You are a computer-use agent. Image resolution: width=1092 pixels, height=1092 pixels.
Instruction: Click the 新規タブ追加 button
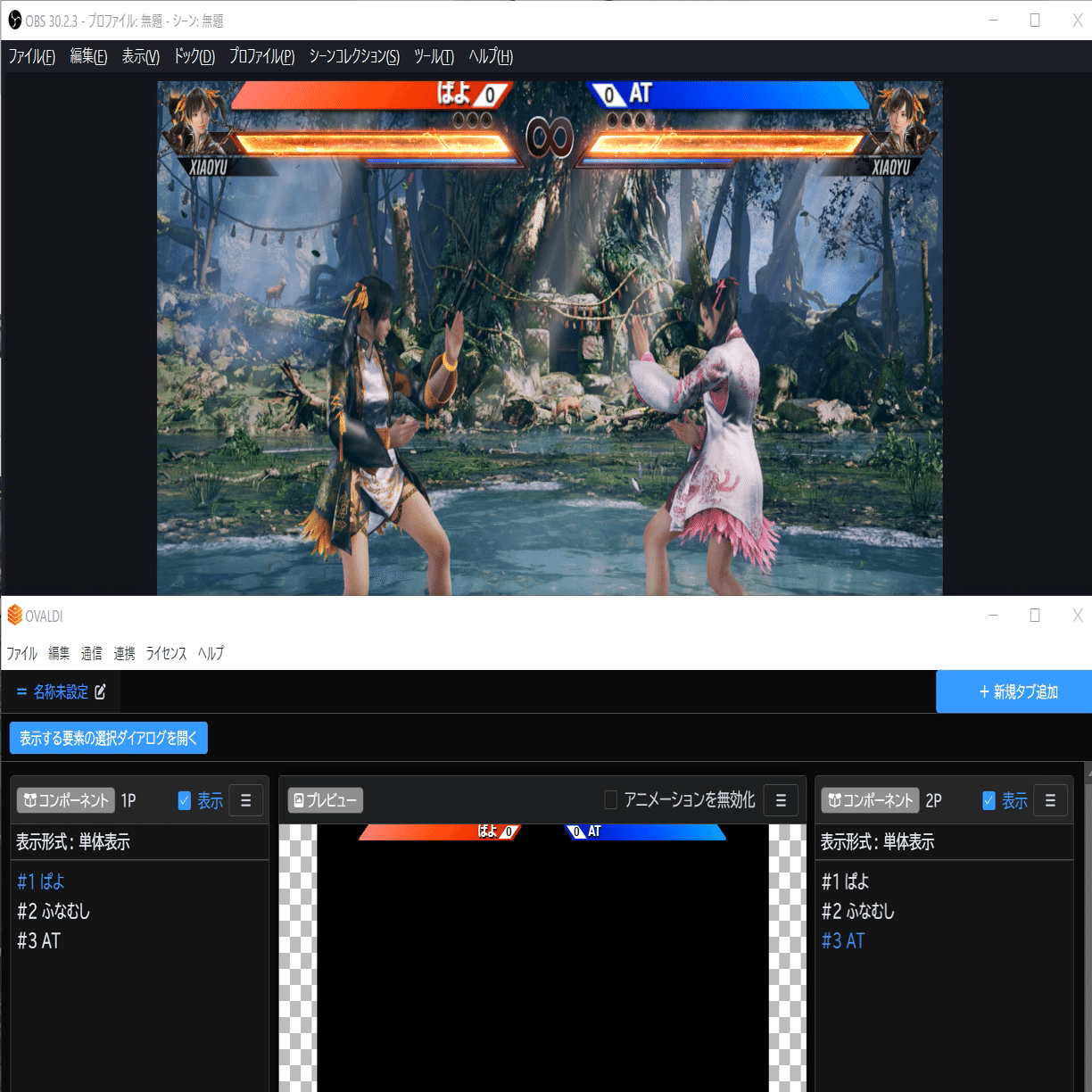tap(1013, 691)
